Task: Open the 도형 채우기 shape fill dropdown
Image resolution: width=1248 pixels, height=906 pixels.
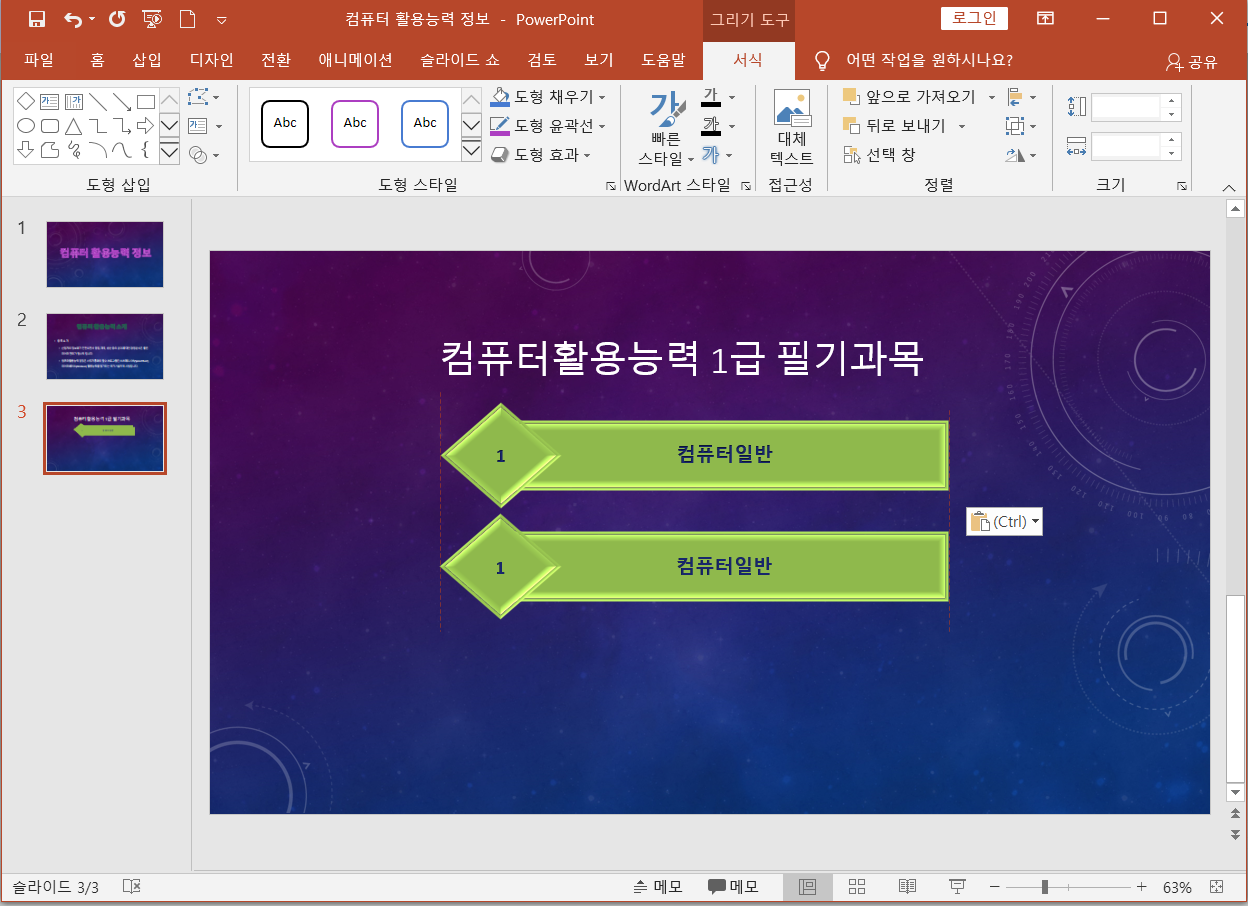Action: (549, 97)
